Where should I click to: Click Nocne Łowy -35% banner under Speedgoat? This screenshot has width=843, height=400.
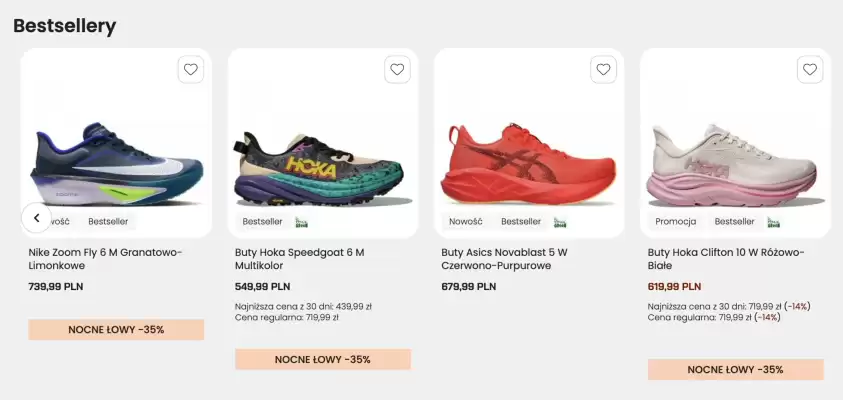(323, 359)
